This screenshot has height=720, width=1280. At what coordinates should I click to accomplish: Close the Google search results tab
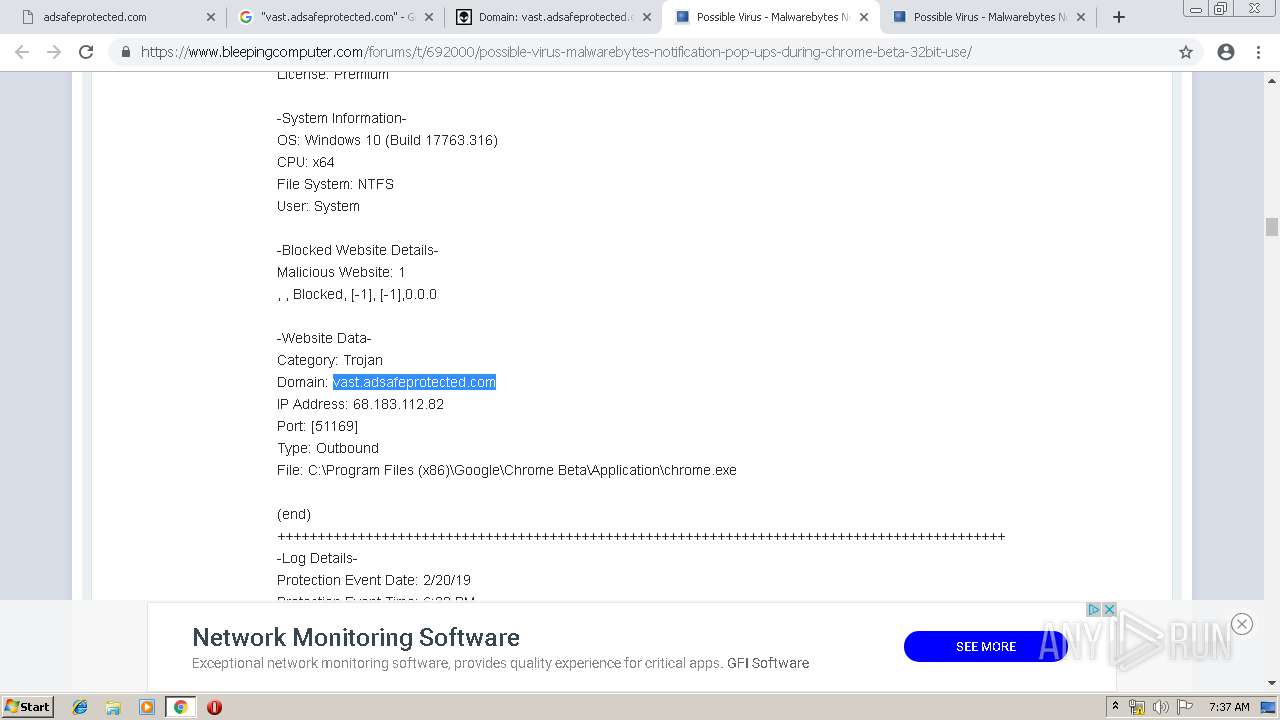(x=428, y=17)
